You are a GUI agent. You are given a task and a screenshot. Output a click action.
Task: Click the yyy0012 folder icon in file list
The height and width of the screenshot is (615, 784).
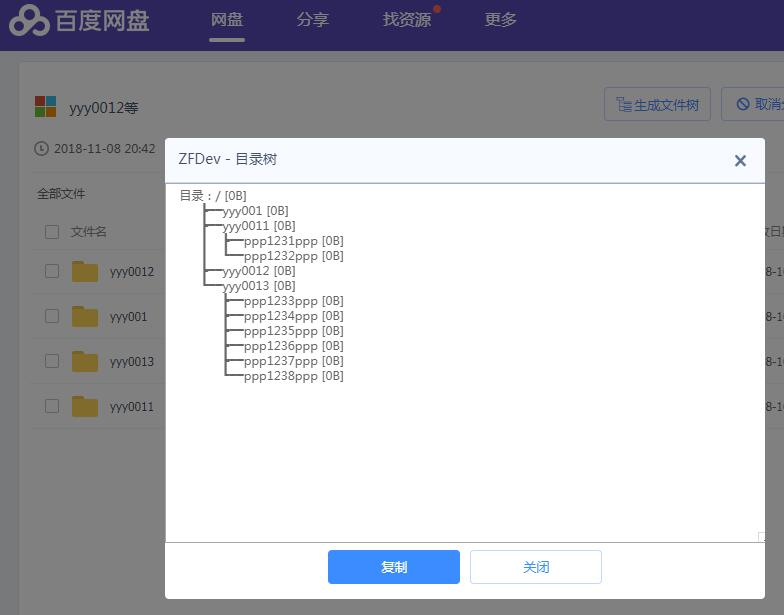84,272
